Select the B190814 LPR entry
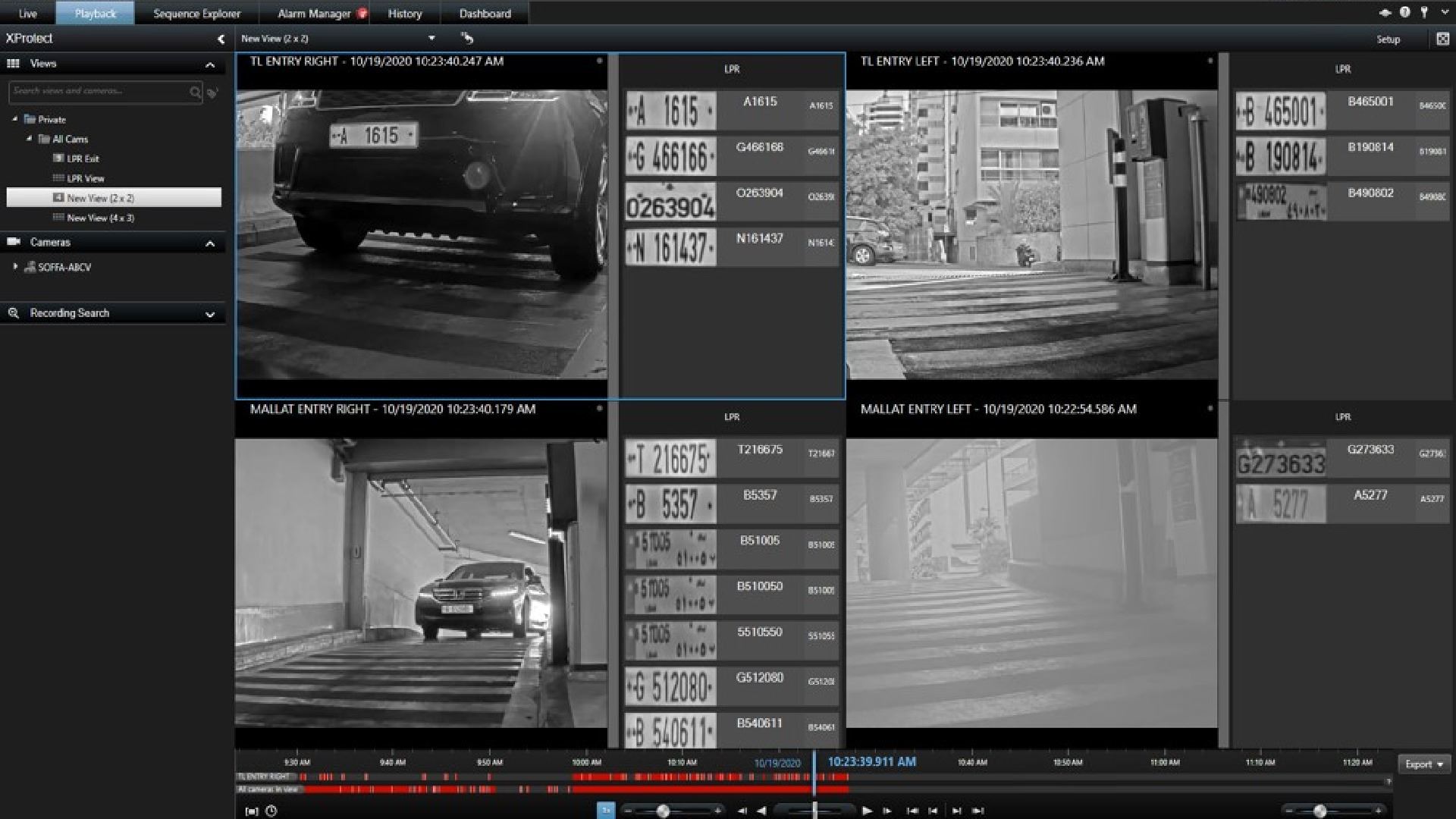Screen dimensions: 1456x819 click(1342, 156)
